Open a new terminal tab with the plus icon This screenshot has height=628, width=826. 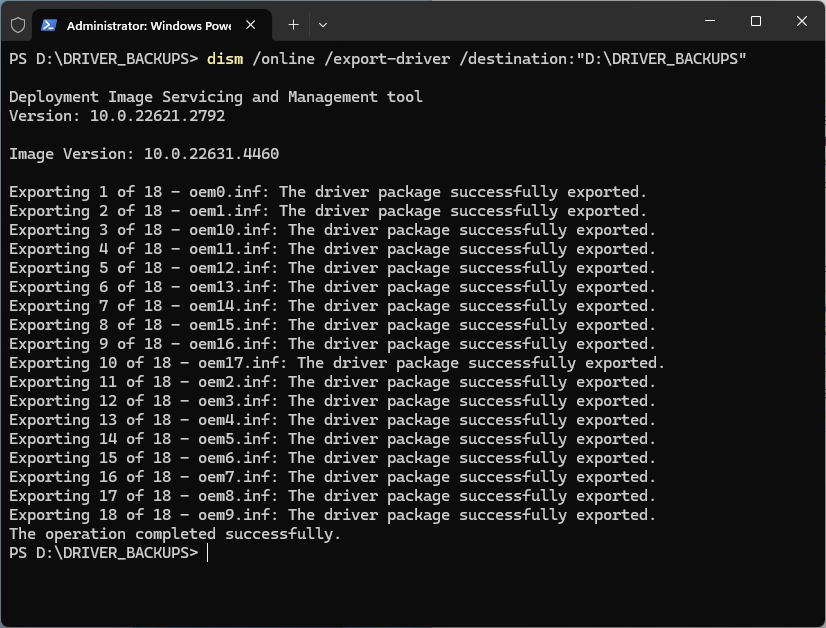pyautogui.click(x=293, y=24)
